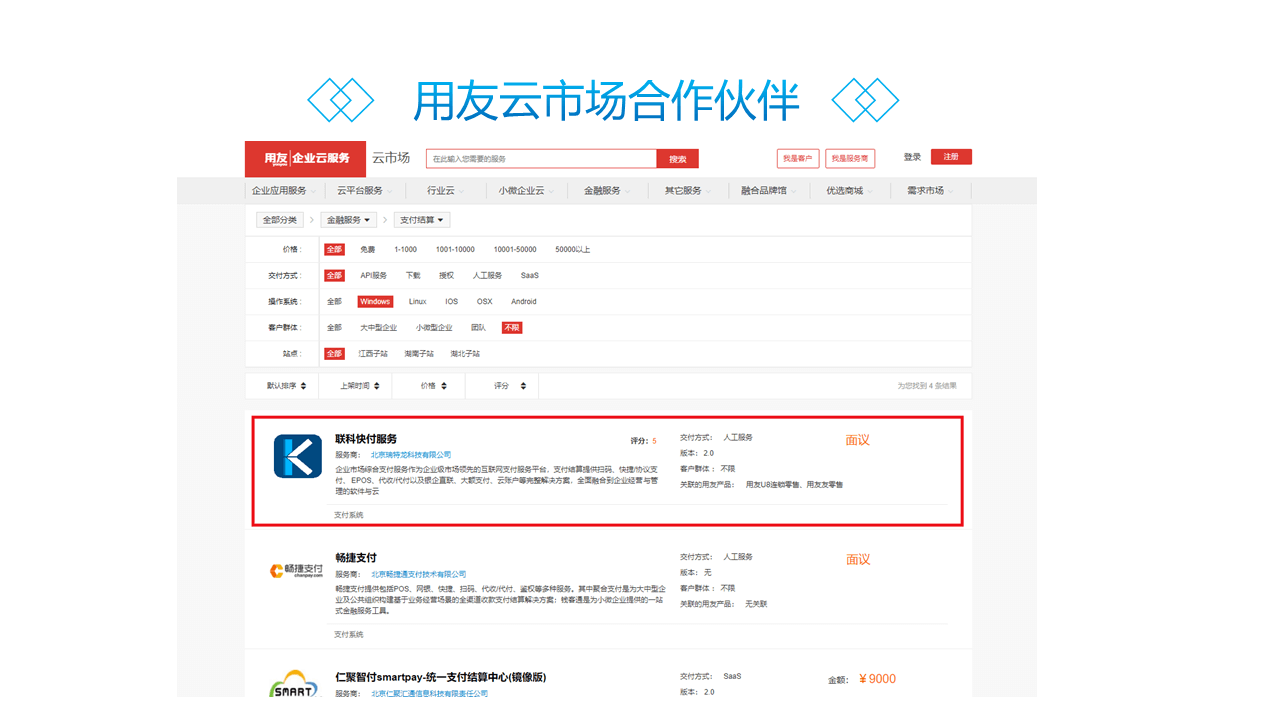Open the 联科快付服务 listing title
Image resolution: width=1280 pixels, height=720 pixels.
(x=366, y=439)
